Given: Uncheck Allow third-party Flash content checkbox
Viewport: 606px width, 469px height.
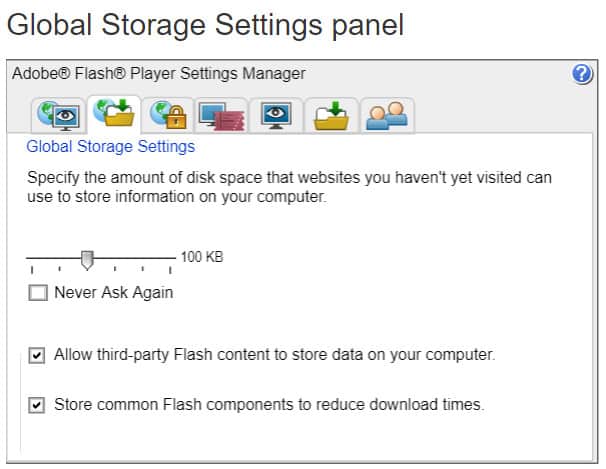Looking at the screenshot, I should coord(37,355).
